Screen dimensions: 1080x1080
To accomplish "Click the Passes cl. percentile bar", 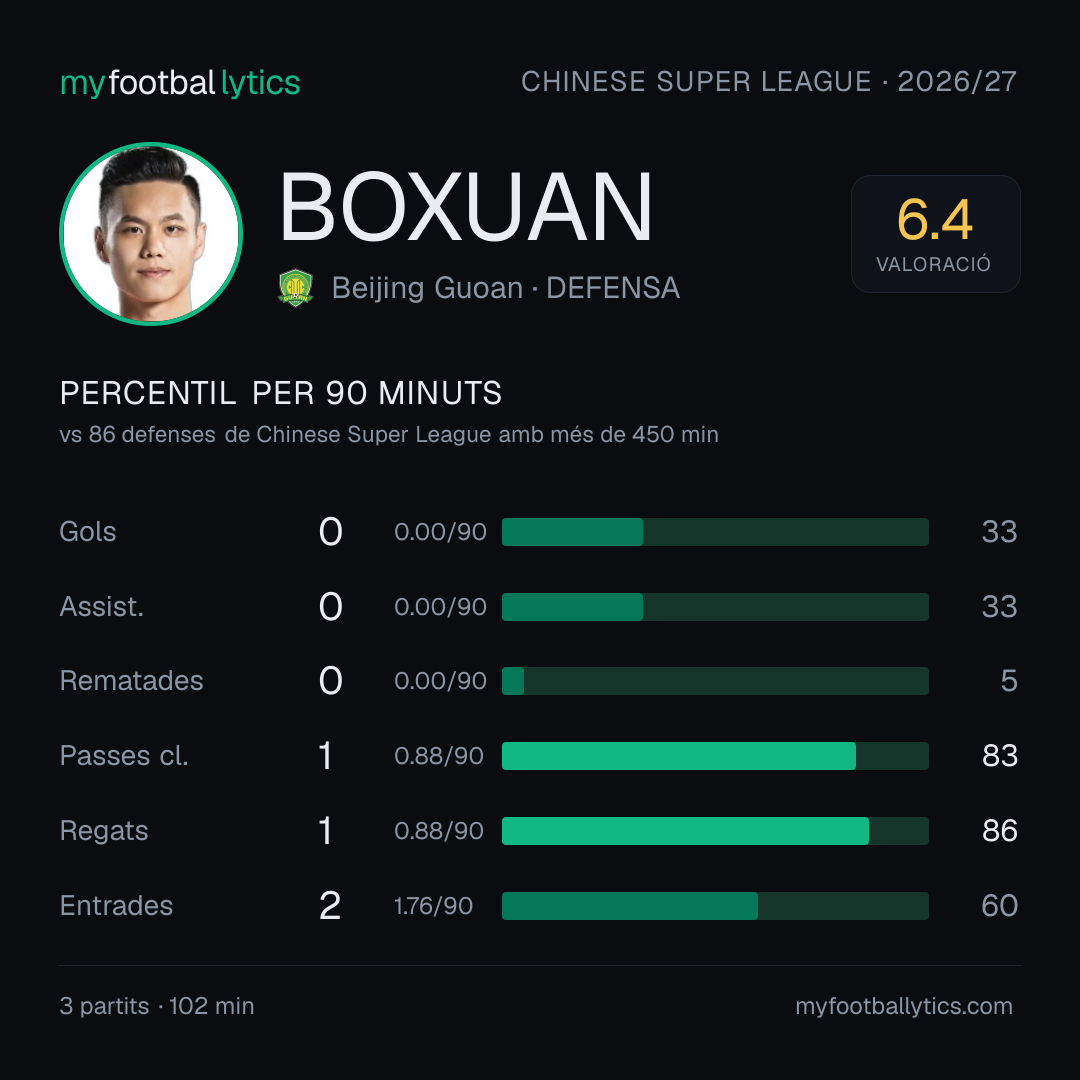I will pyautogui.click(x=715, y=756).
